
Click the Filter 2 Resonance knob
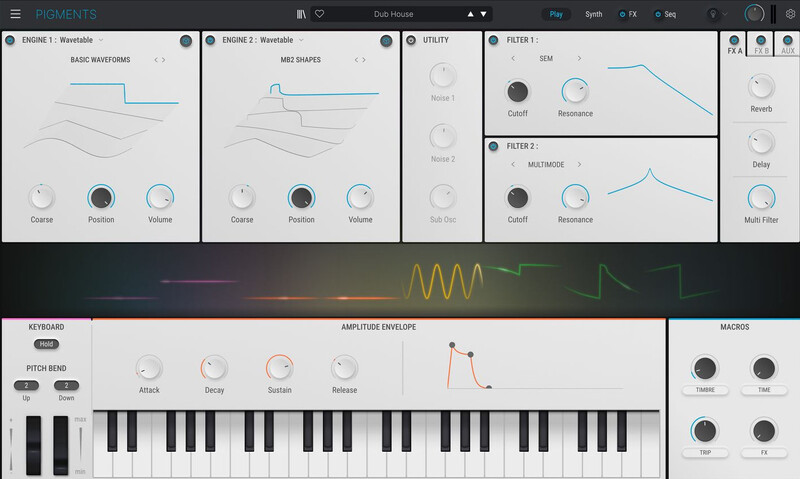pyautogui.click(x=576, y=198)
